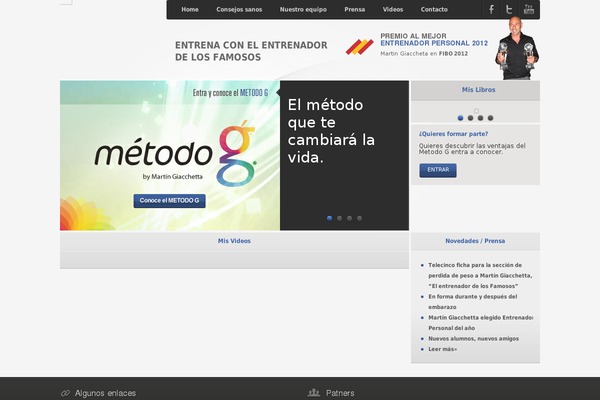Click the ¿Quieres formar parte? heading
The width and height of the screenshot is (600, 400).
(x=453, y=134)
